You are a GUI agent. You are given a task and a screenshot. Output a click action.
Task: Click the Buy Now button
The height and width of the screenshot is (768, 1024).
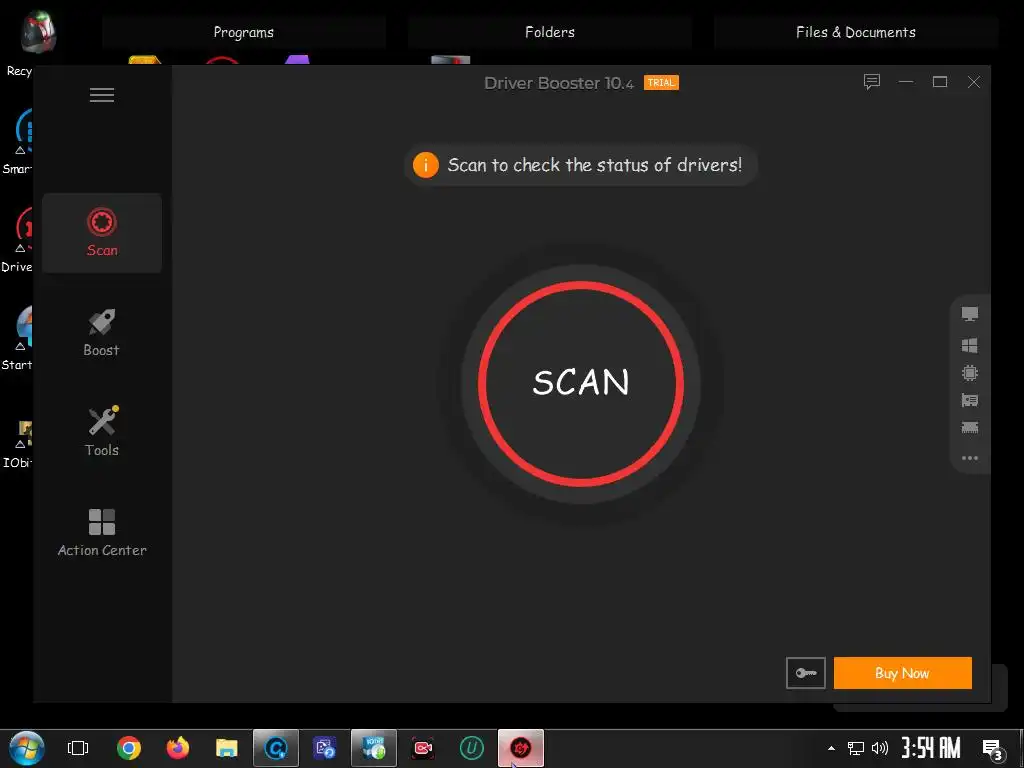(903, 673)
